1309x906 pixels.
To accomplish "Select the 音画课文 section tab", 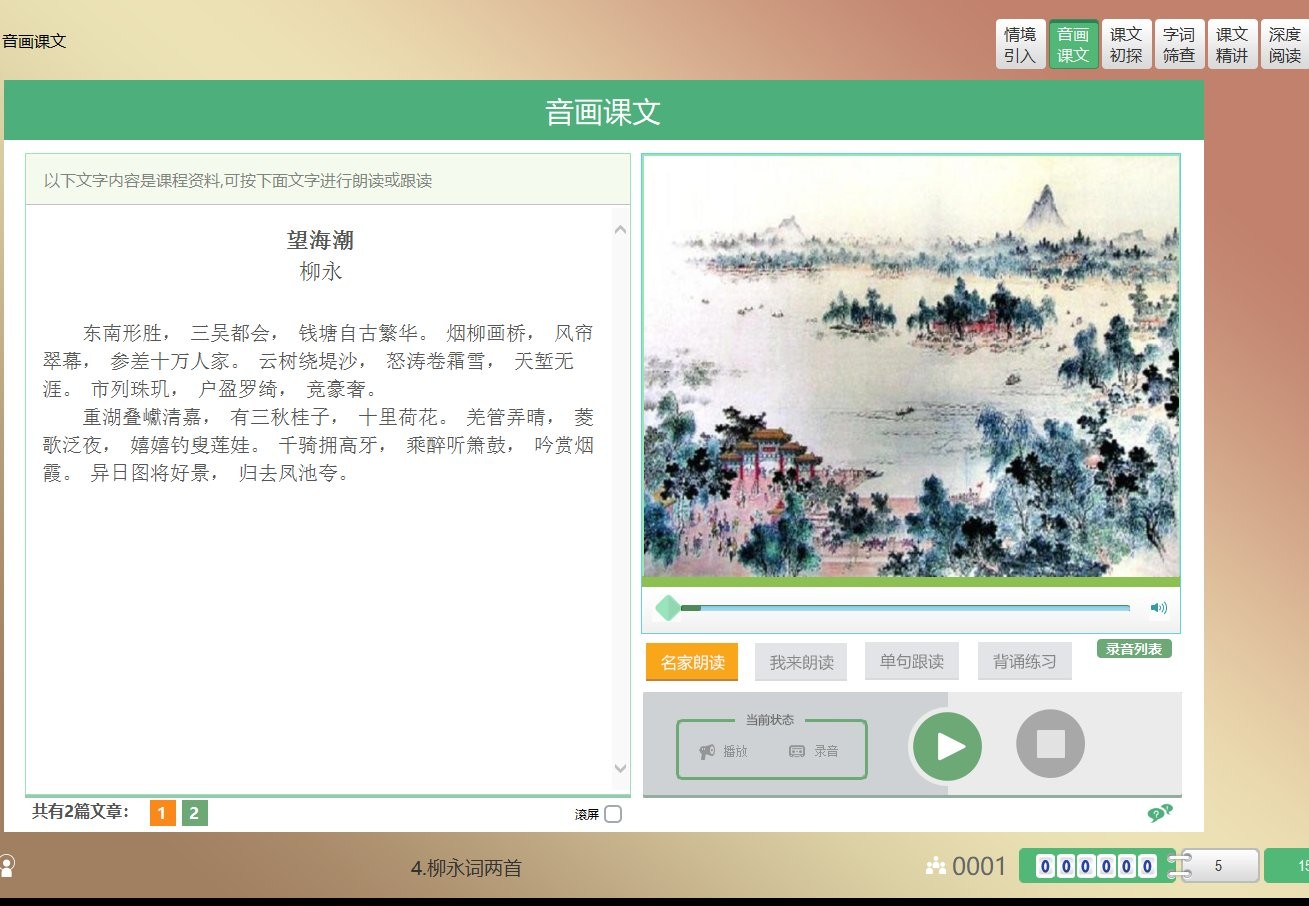I will [x=1073, y=45].
